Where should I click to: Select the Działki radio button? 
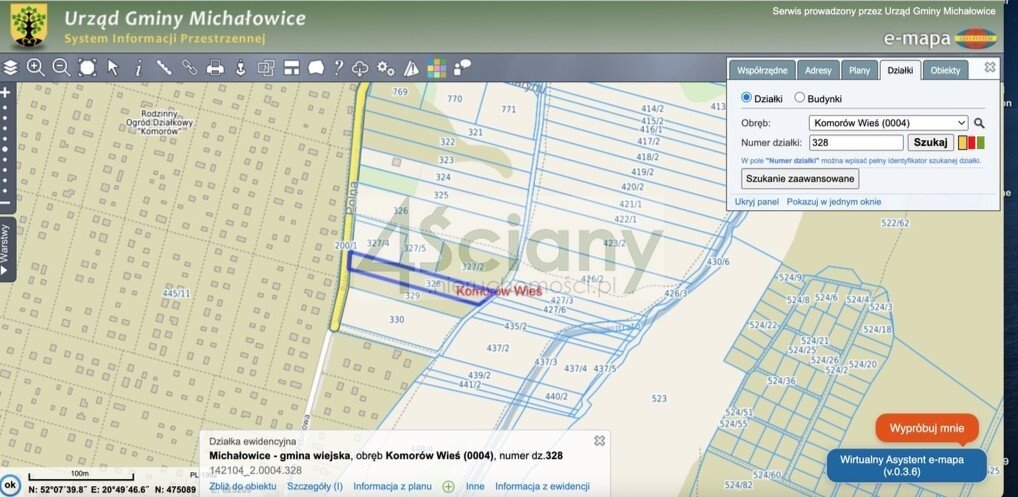[x=746, y=98]
